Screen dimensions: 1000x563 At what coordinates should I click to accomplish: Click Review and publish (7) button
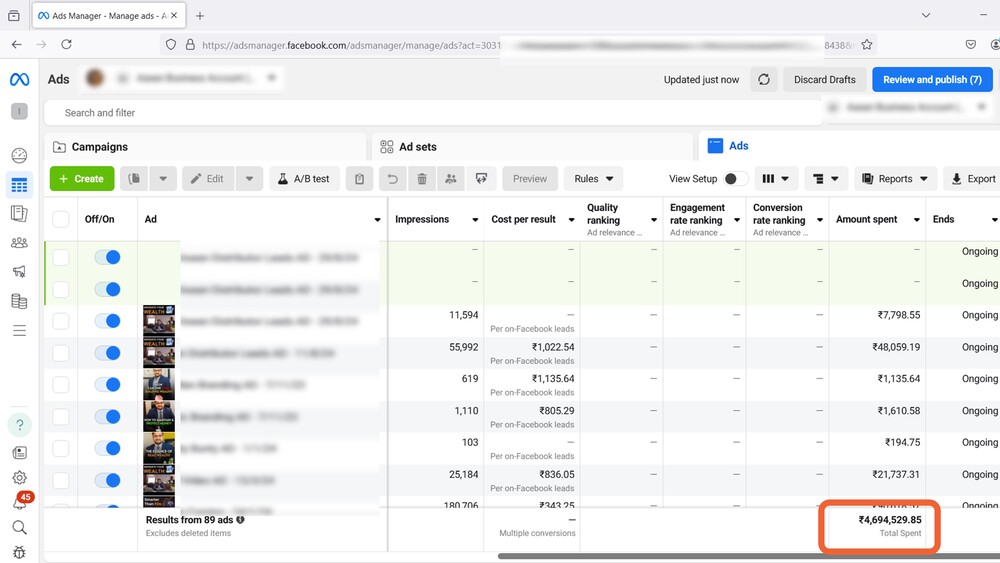(x=932, y=80)
